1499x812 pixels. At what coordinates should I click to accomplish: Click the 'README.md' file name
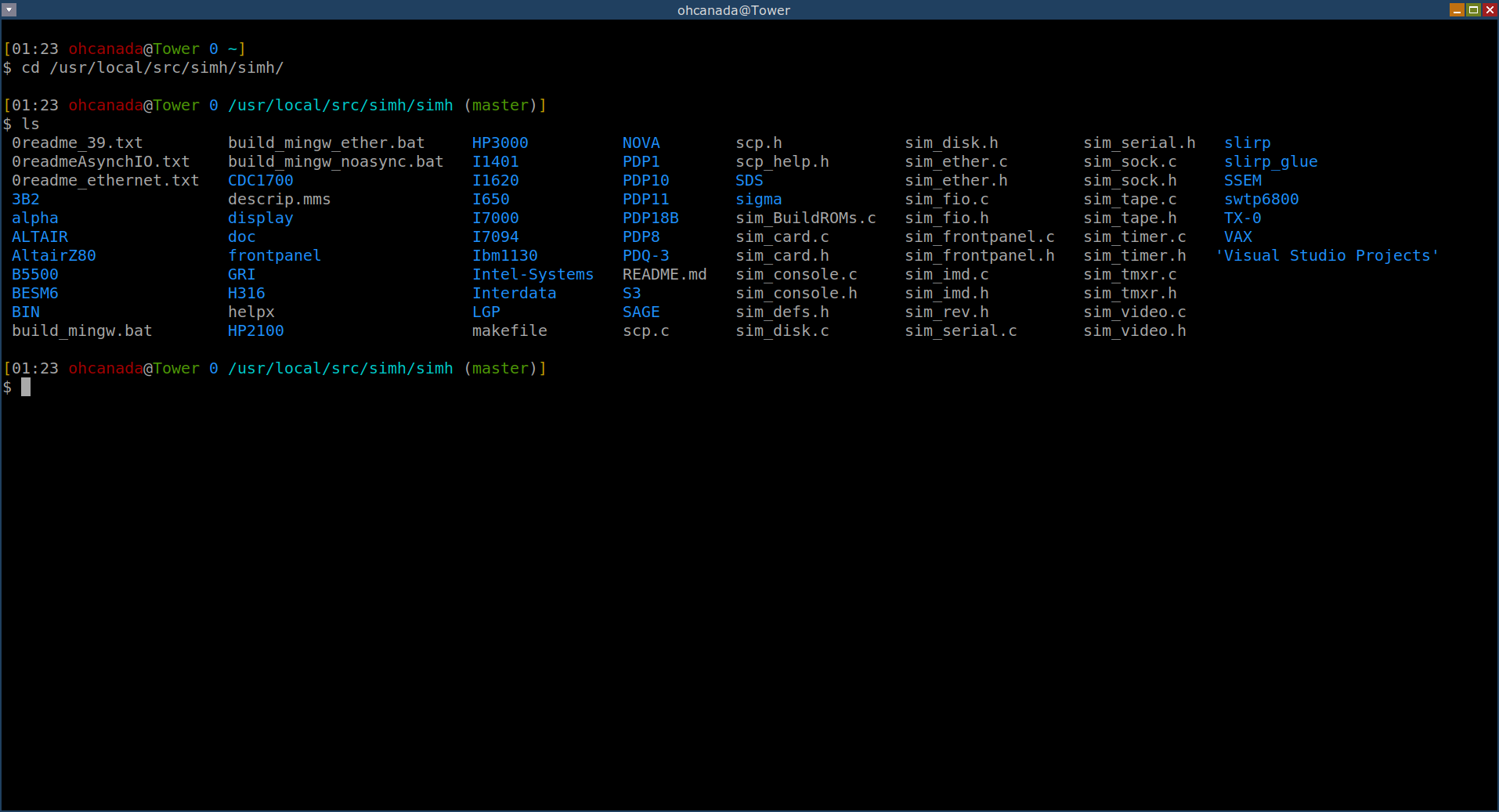[665, 275]
